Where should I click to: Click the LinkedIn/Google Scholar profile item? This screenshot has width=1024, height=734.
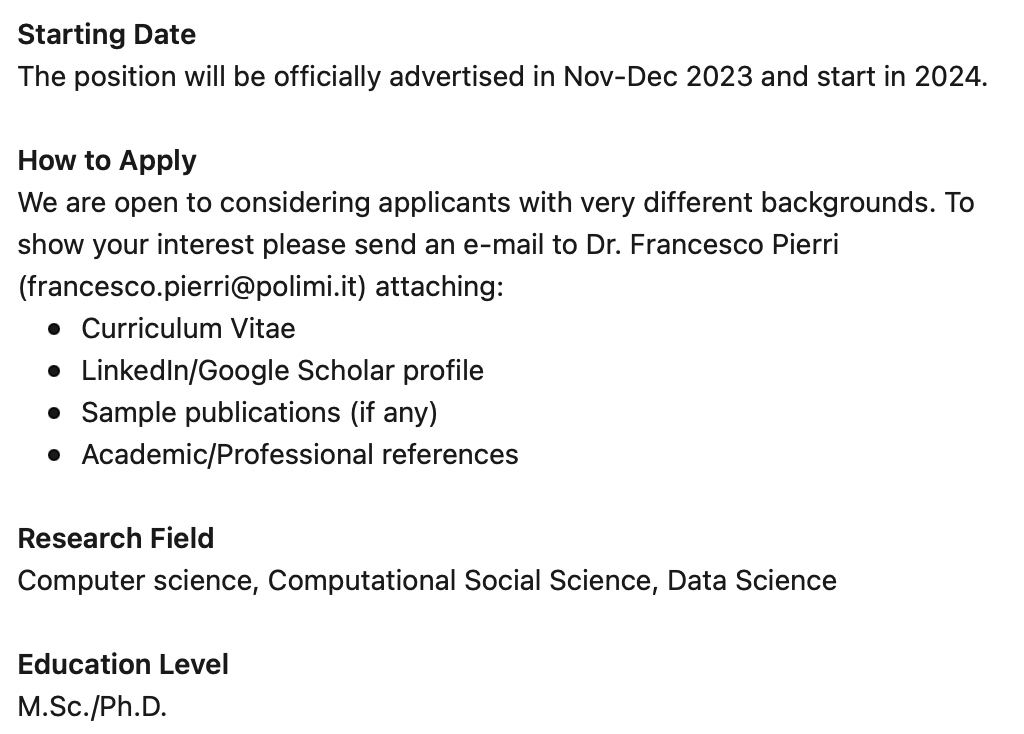282,371
